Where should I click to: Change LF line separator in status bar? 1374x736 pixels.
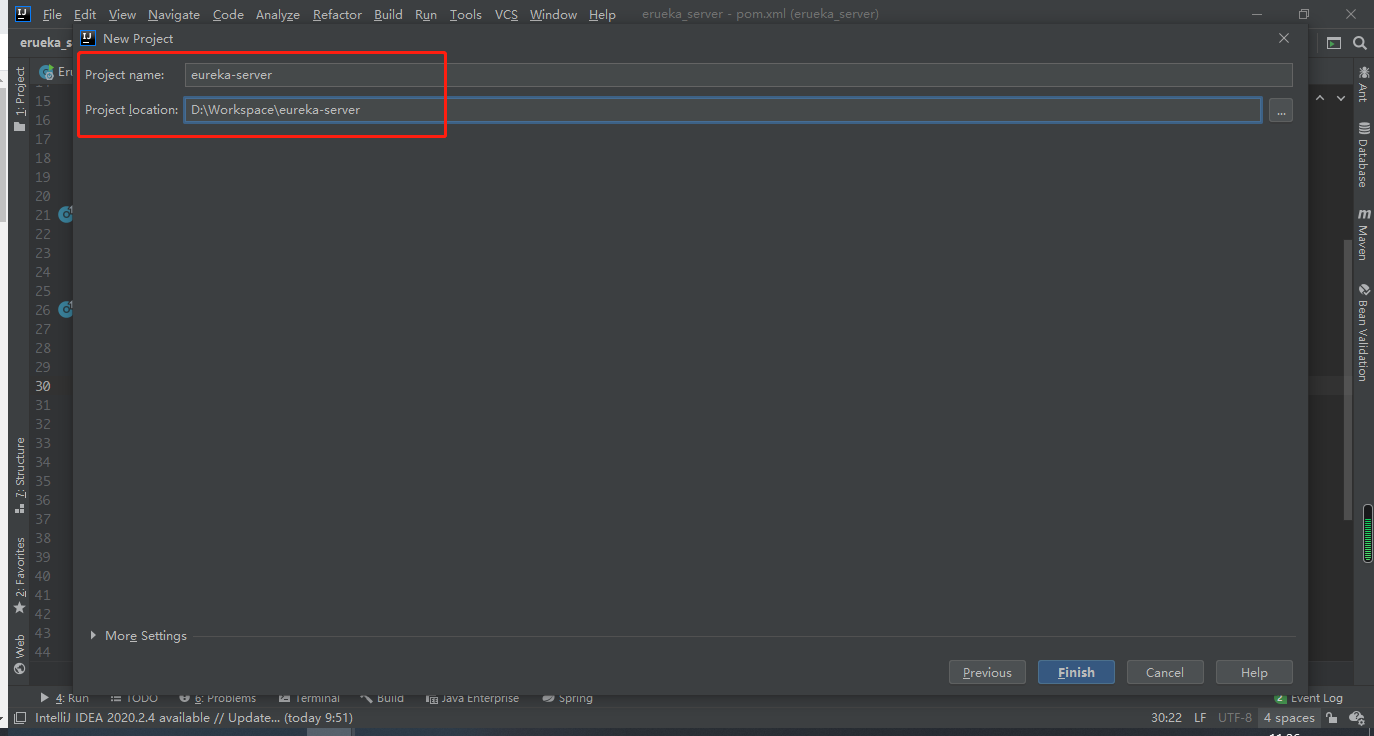click(1200, 717)
